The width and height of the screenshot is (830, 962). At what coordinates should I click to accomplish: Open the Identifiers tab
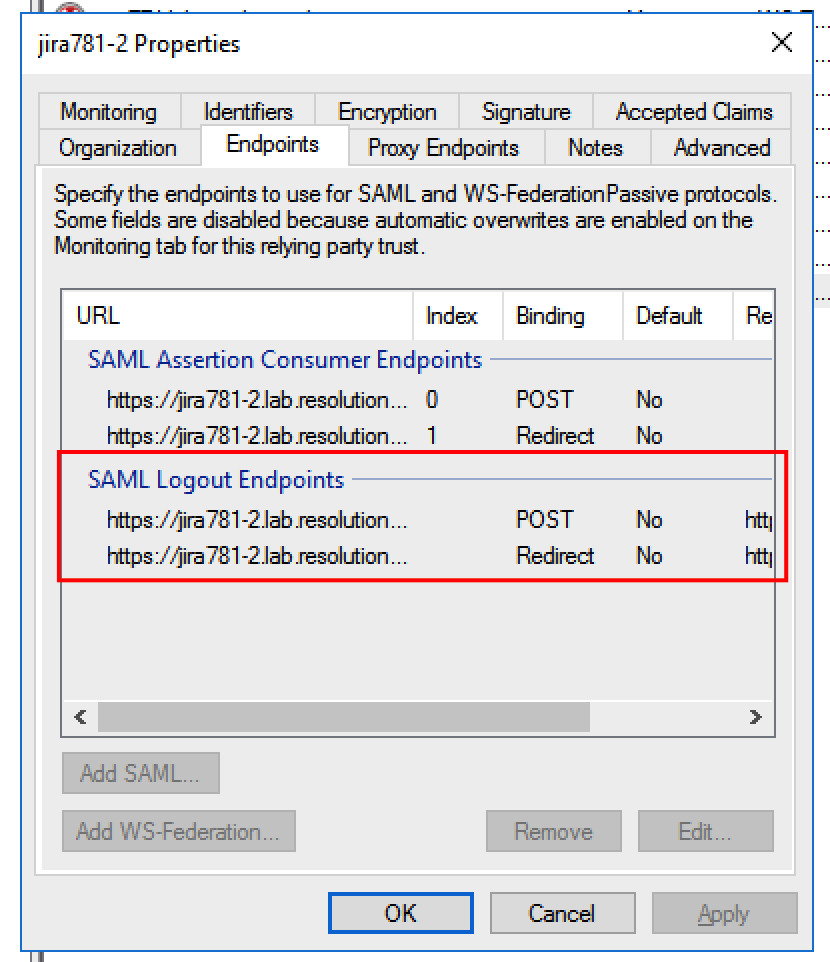pyautogui.click(x=248, y=112)
